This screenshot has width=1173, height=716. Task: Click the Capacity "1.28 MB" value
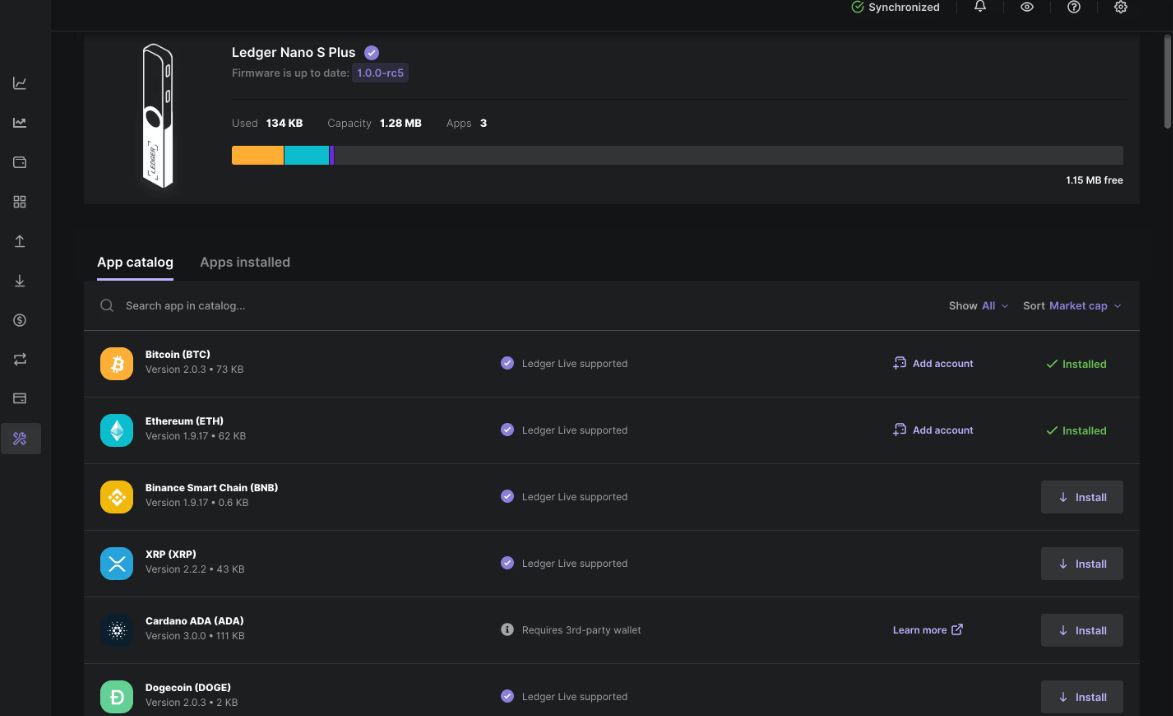click(400, 123)
